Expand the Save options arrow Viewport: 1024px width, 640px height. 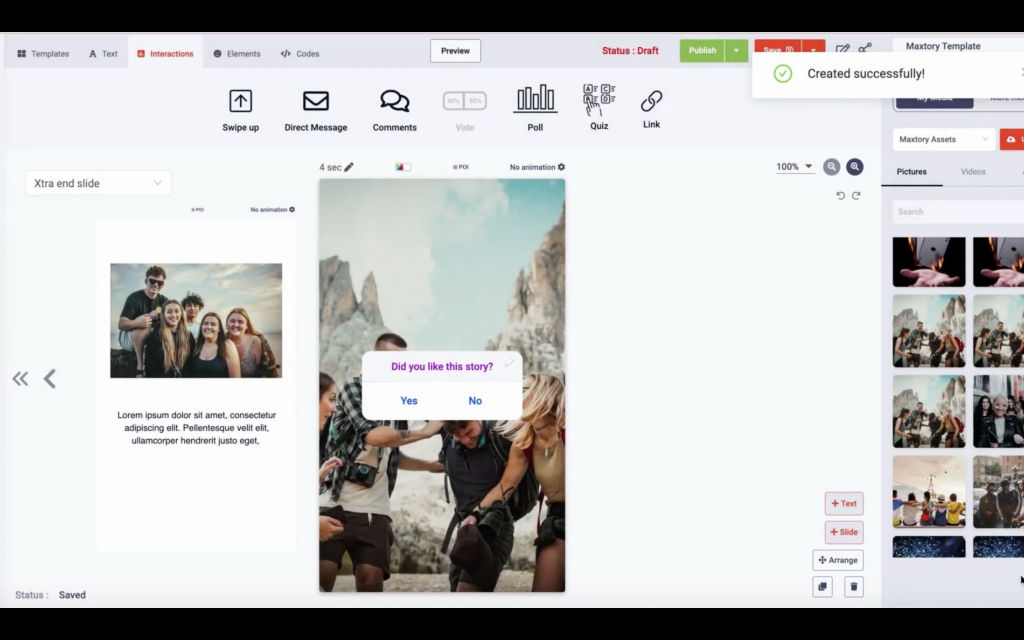point(813,50)
